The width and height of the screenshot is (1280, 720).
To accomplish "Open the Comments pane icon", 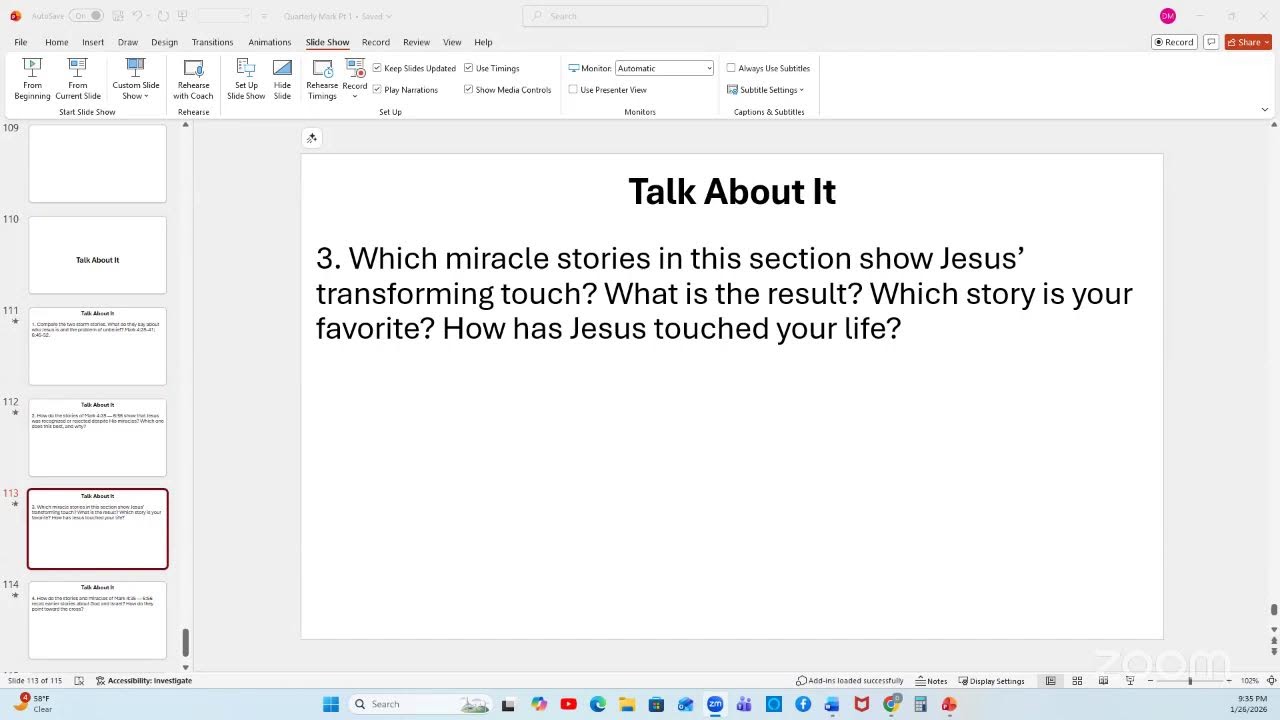I will point(1211,42).
